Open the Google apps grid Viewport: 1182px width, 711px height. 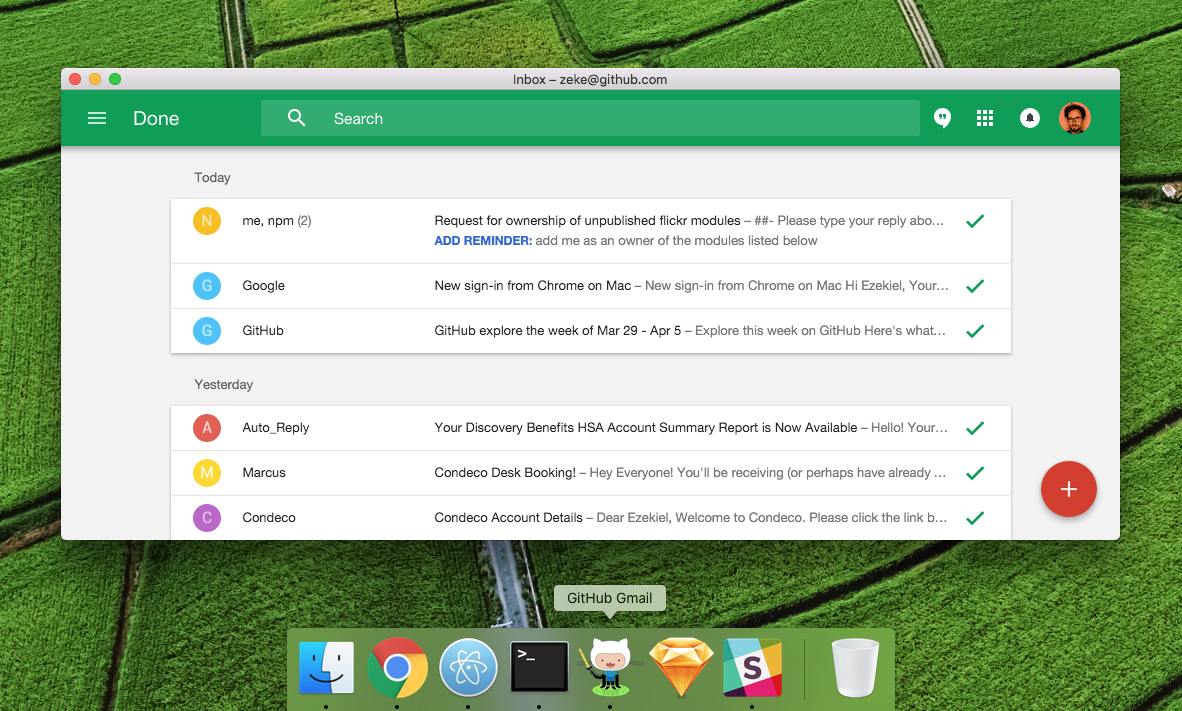point(985,118)
